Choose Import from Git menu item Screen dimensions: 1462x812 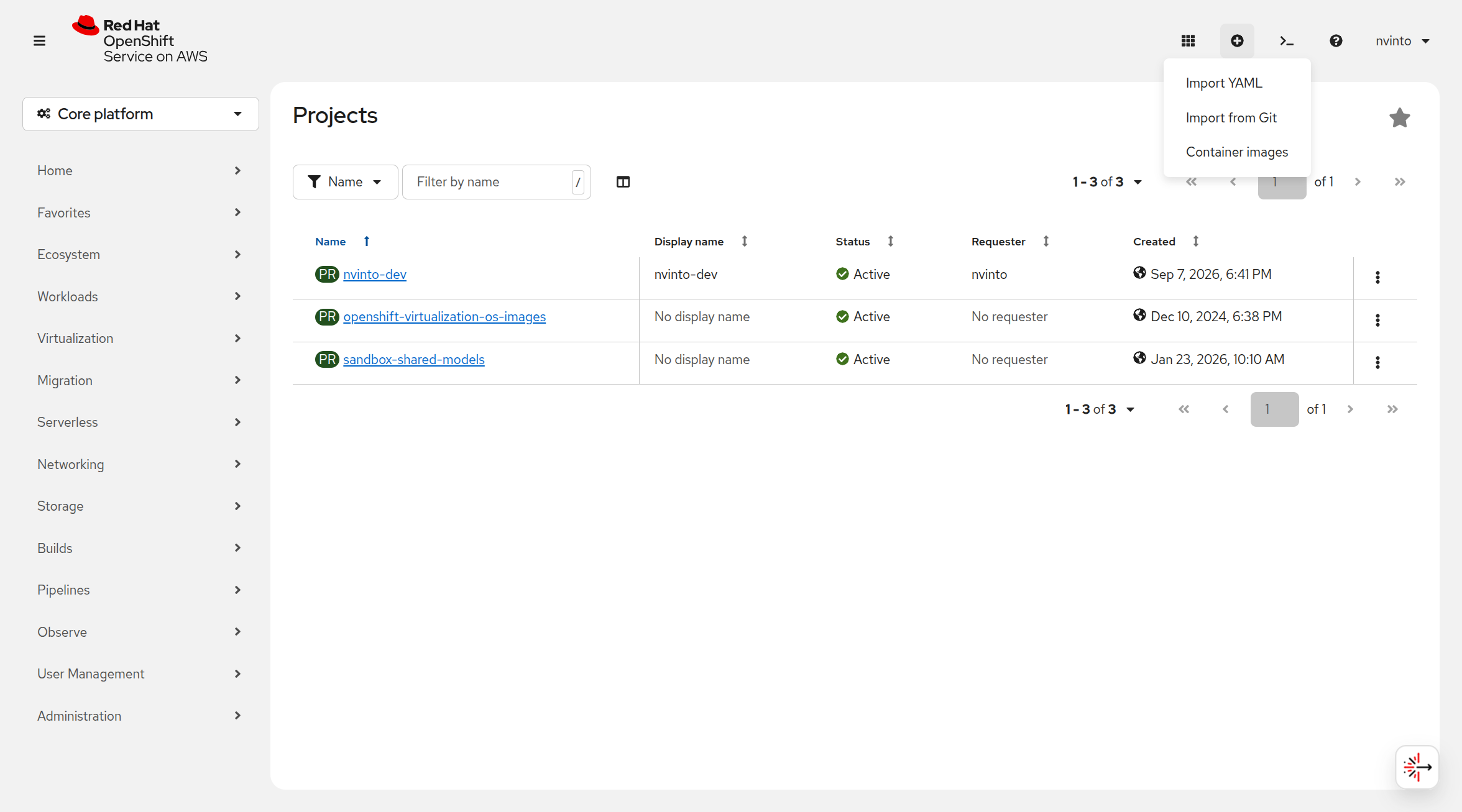(x=1237, y=117)
